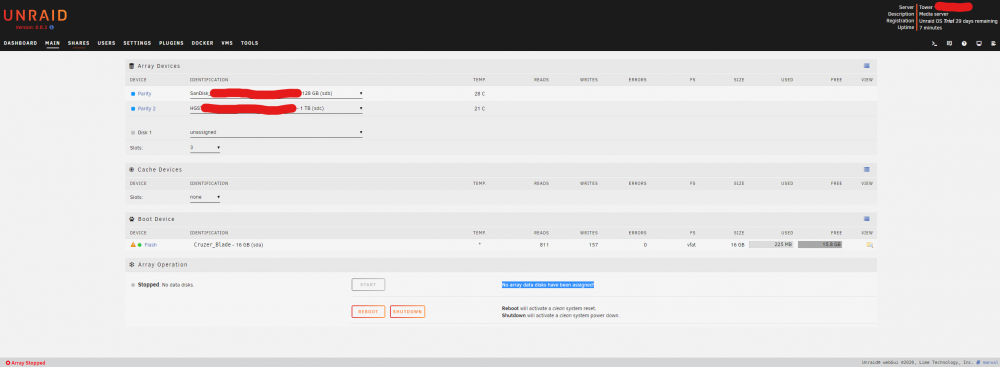Click the Reboot button
The width and height of the screenshot is (1000, 367).
click(x=368, y=311)
